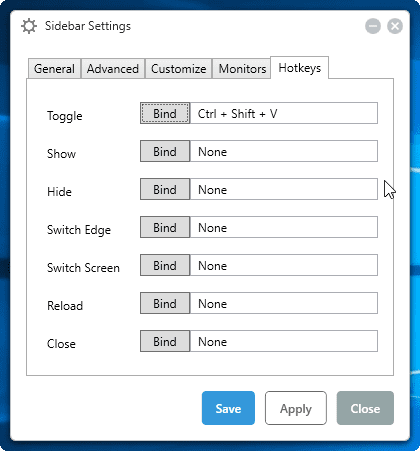Select the Hotkeys tab
This screenshot has height=451, width=420.
coord(300,68)
